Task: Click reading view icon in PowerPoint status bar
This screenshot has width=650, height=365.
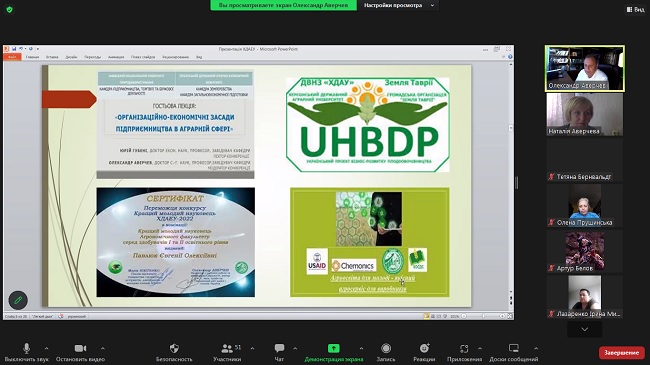Action: (439, 316)
